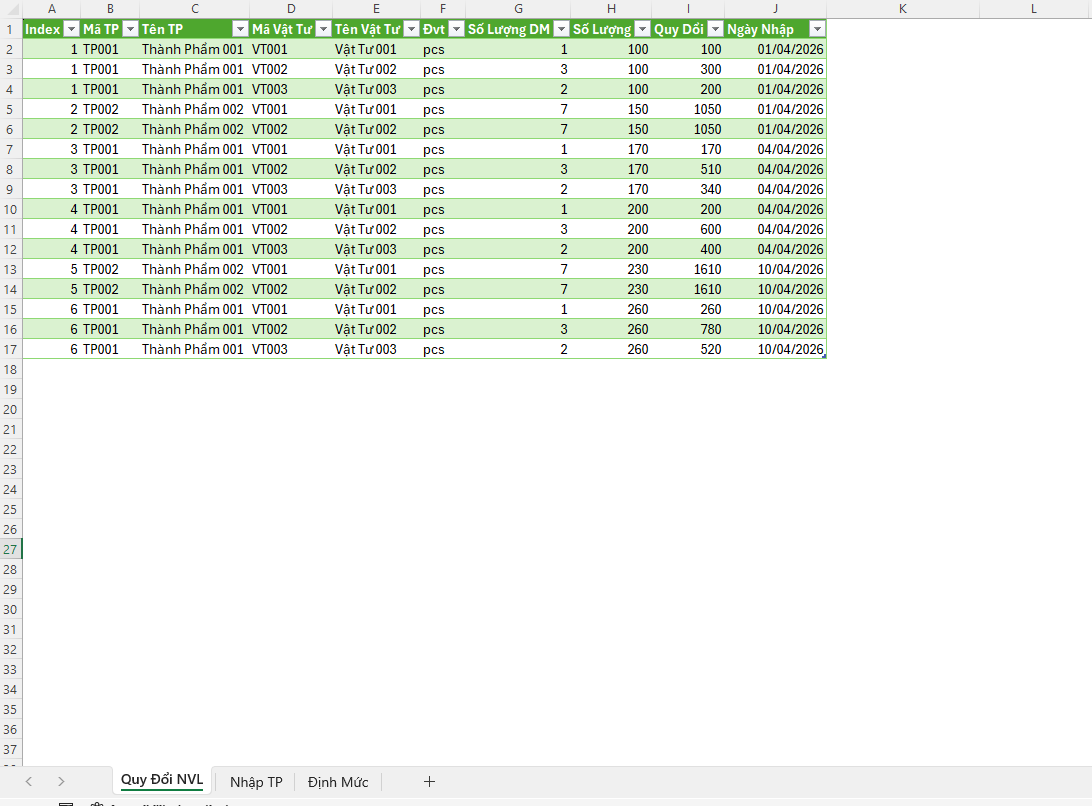
Task: Switch to the Nhập TP sheet tab
Action: tap(256, 782)
